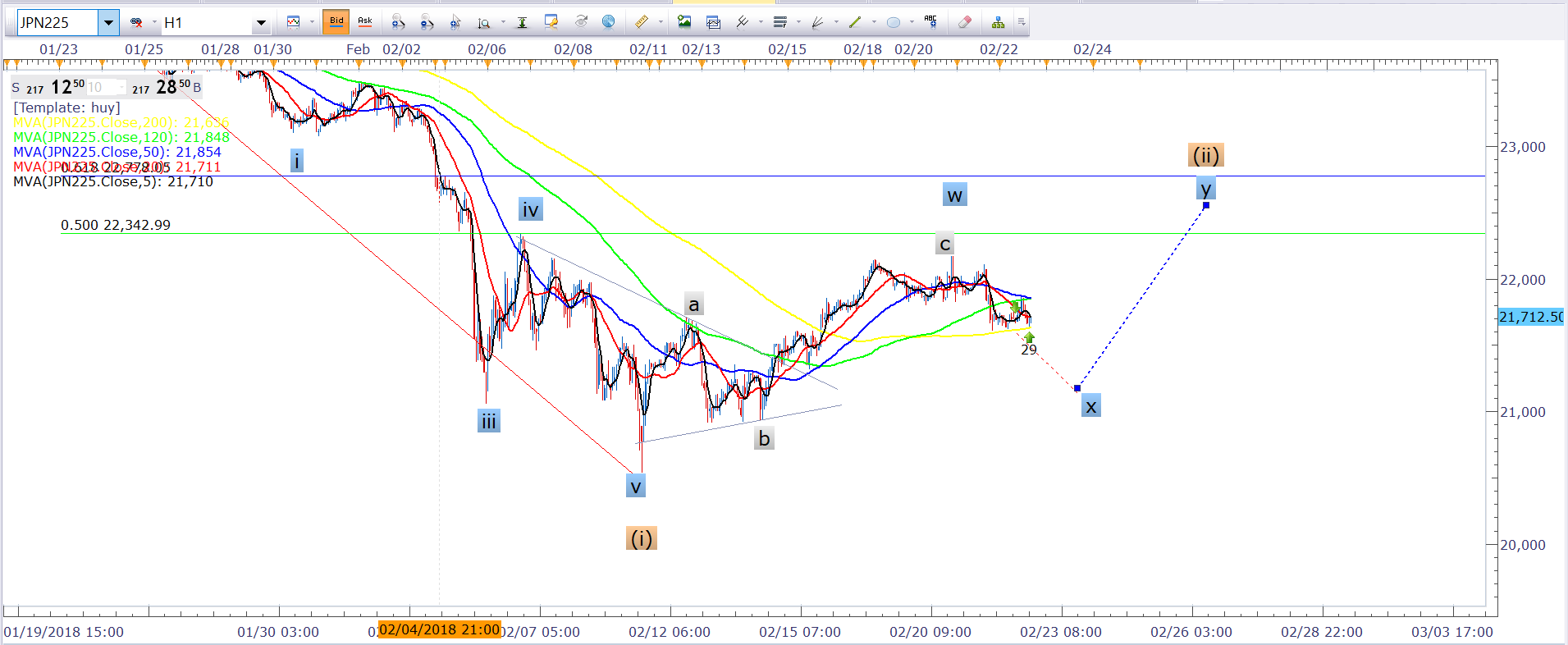This screenshot has height=645, width=1568.
Task: Toggle the Bid price display
Action: tap(336, 22)
